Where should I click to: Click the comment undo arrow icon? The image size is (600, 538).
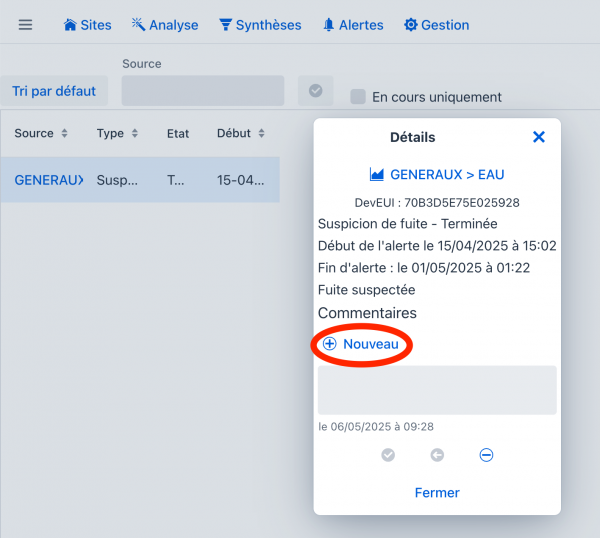[x=437, y=455]
